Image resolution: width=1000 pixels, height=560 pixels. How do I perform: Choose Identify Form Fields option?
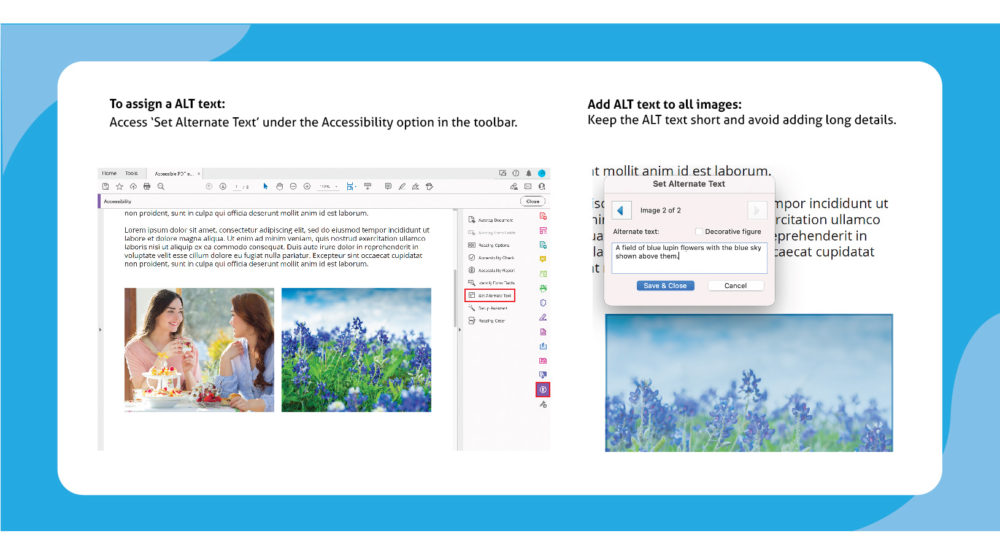(491, 283)
